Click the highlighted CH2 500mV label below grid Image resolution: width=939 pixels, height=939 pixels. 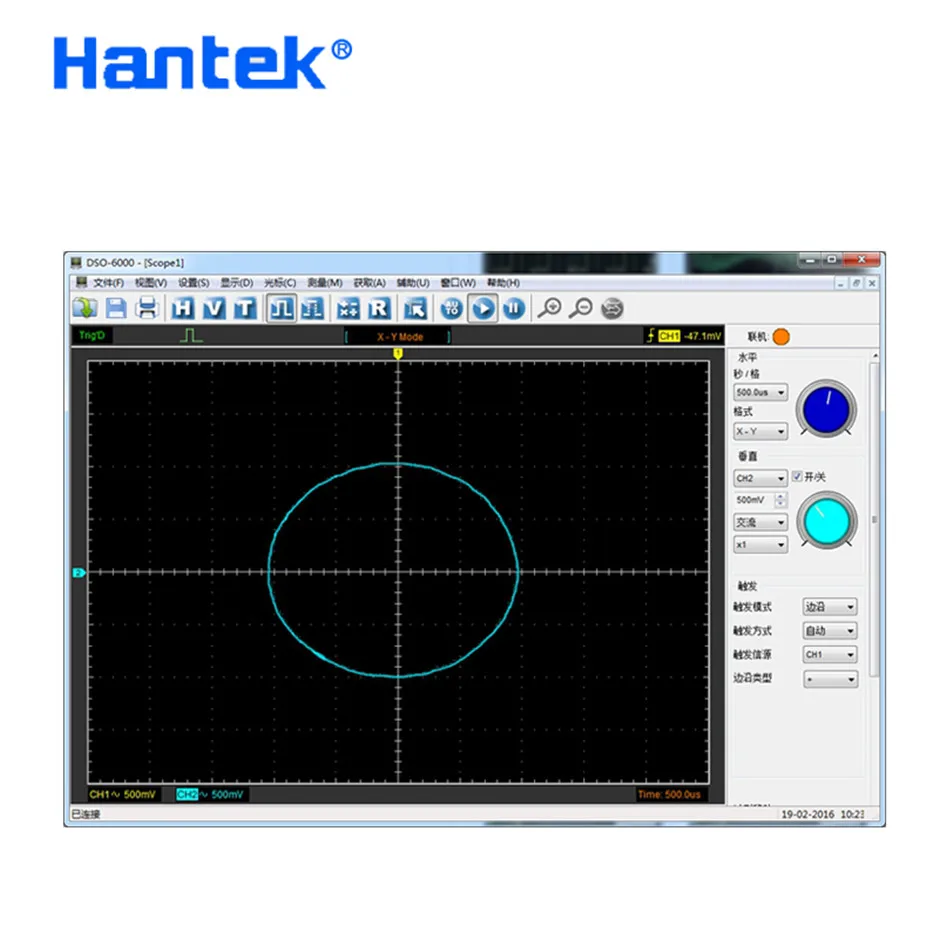[x=210, y=795]
